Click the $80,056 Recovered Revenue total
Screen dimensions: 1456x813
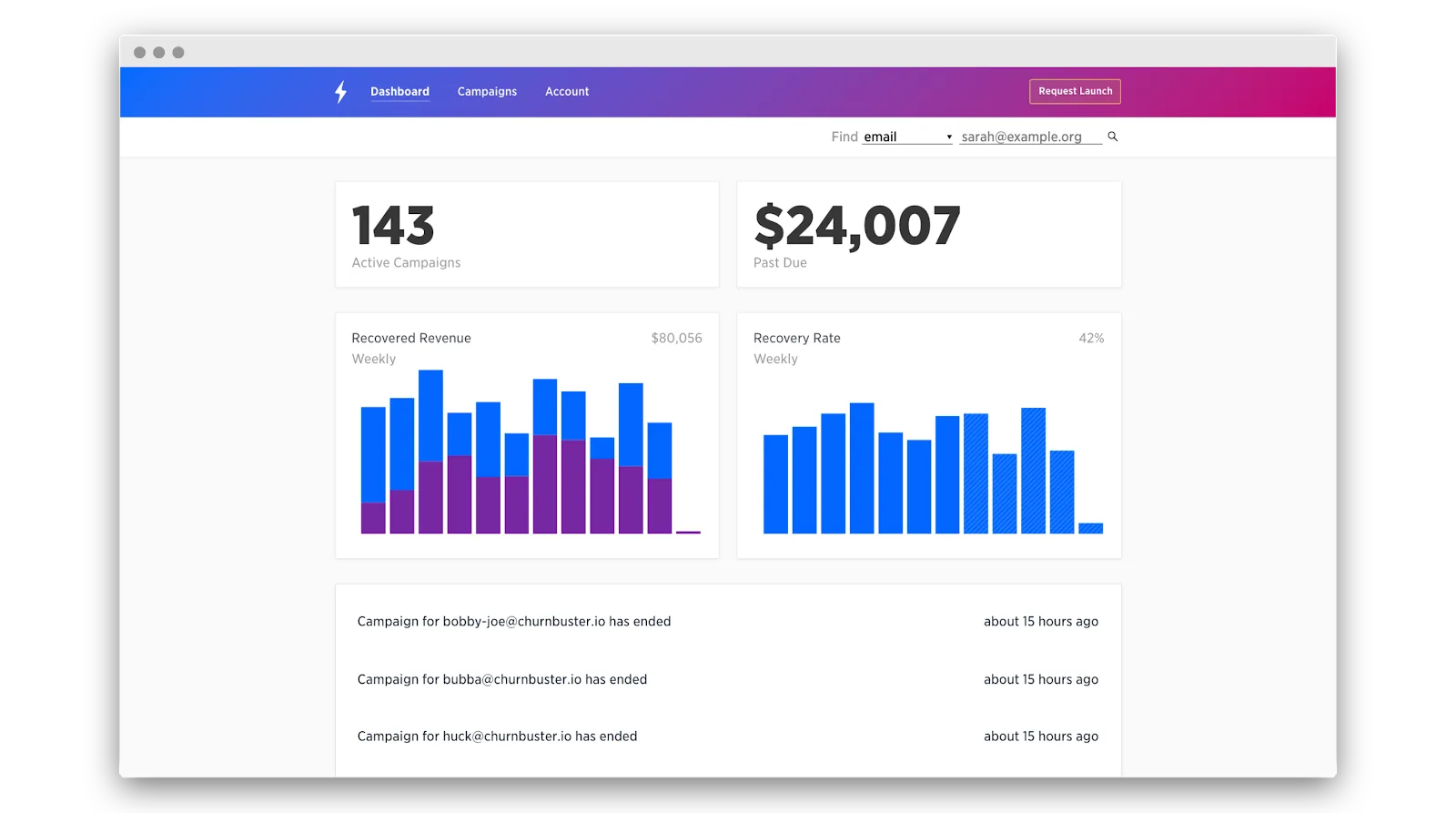(x=676, y=338)
